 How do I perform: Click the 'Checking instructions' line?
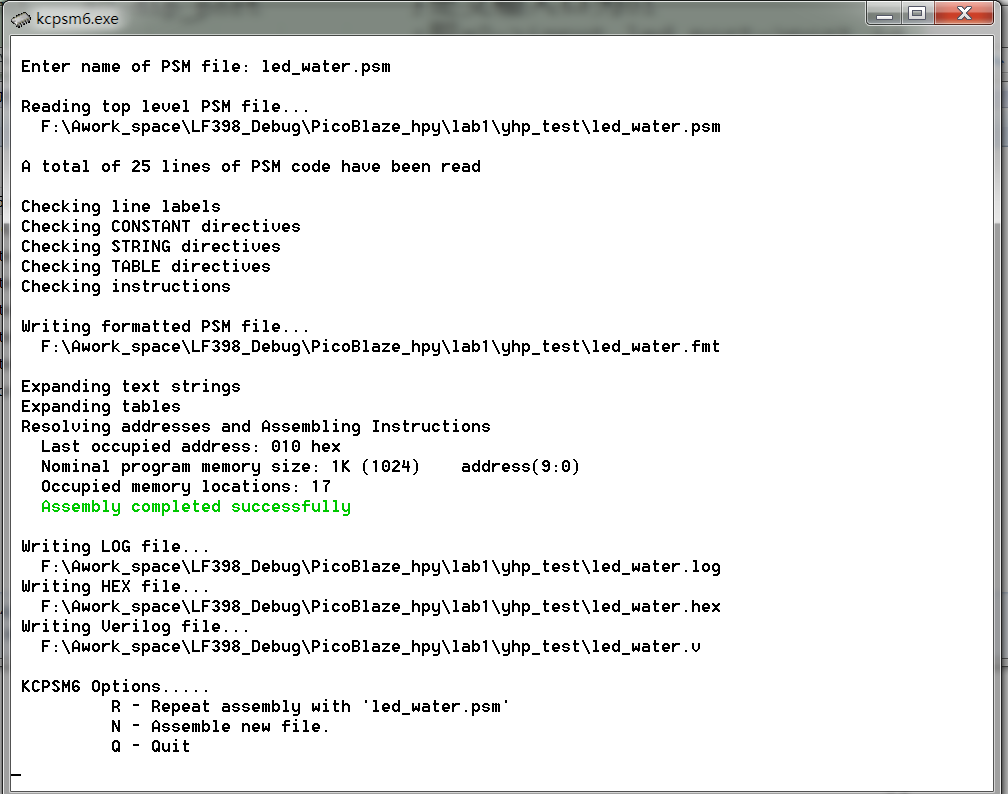pyautogui.click(x=126, y=286)
